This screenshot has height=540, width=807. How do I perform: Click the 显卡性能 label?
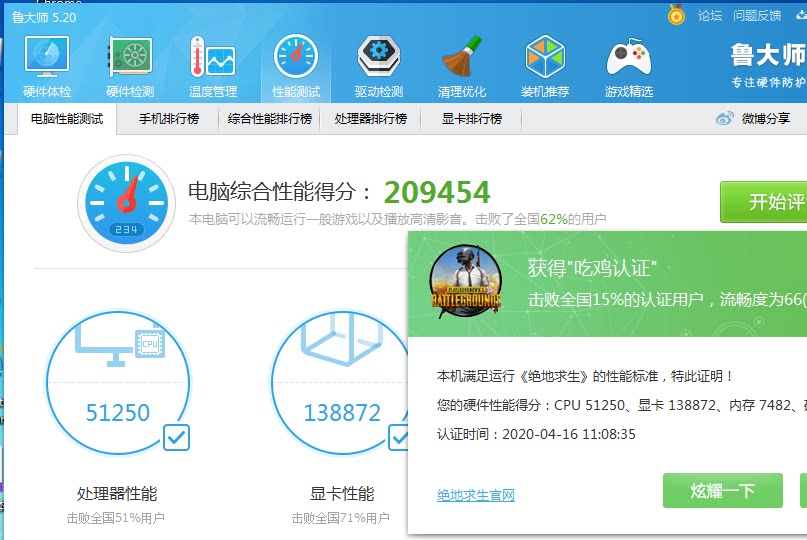pyautogui.click(x=342, y=494)
